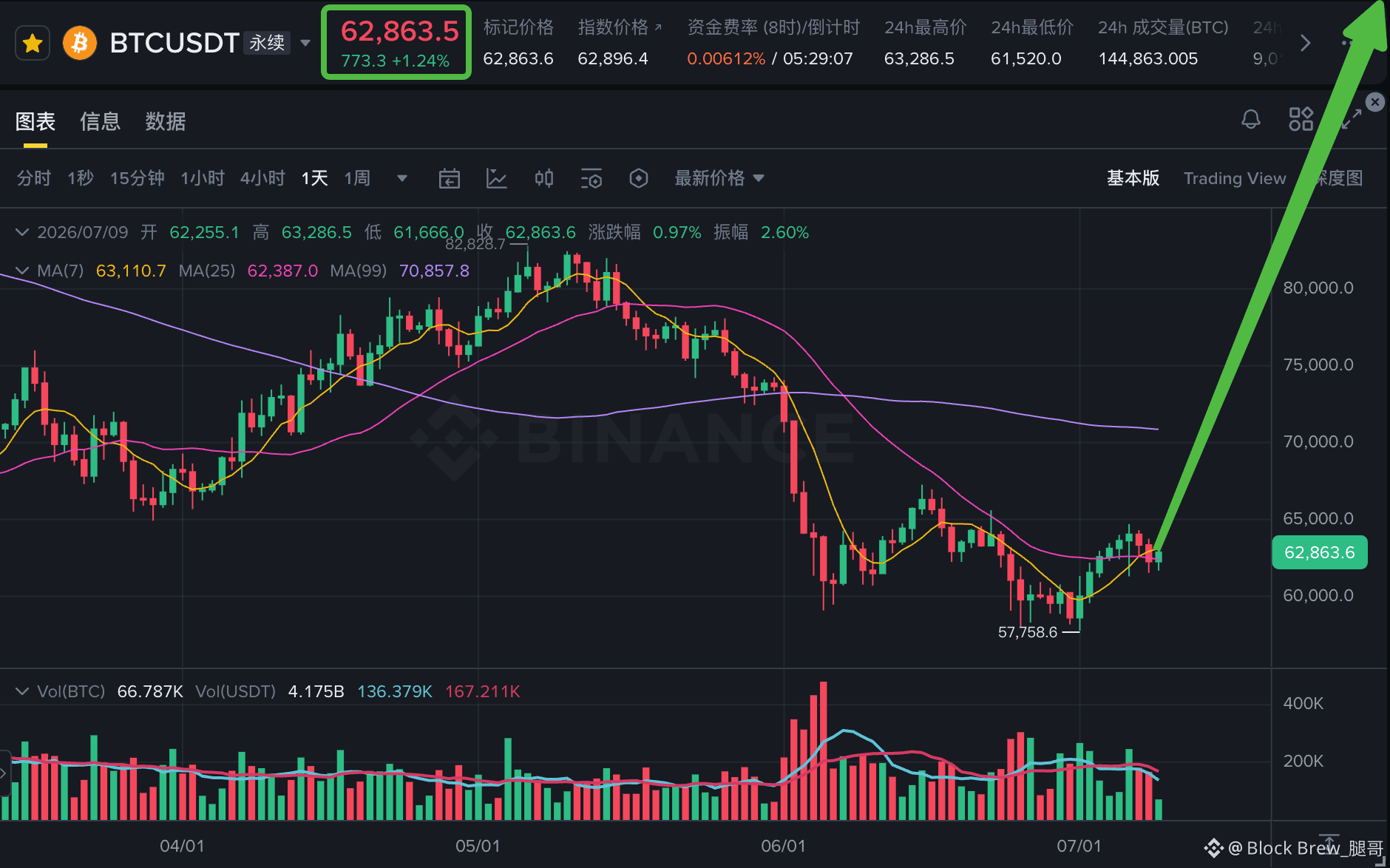Open the candlestick chart style icon
The height and width of the screenshot is (868, 1390).
point(544,178)
